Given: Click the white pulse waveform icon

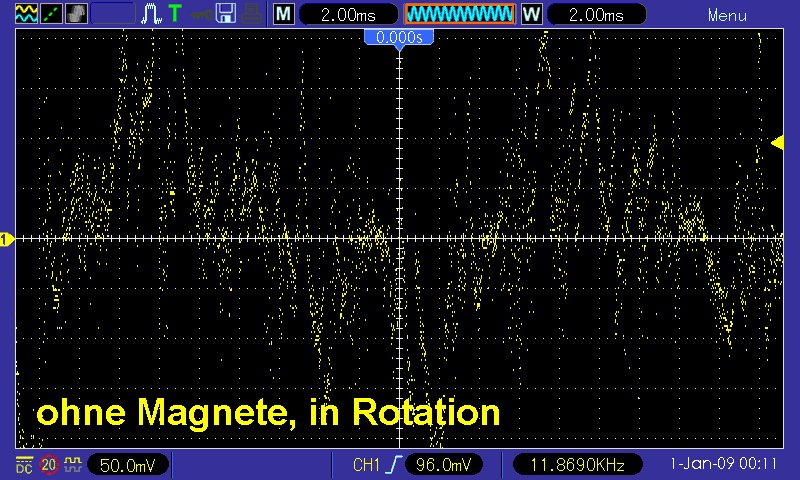Looking at the screenshot, I should [151, 14].
